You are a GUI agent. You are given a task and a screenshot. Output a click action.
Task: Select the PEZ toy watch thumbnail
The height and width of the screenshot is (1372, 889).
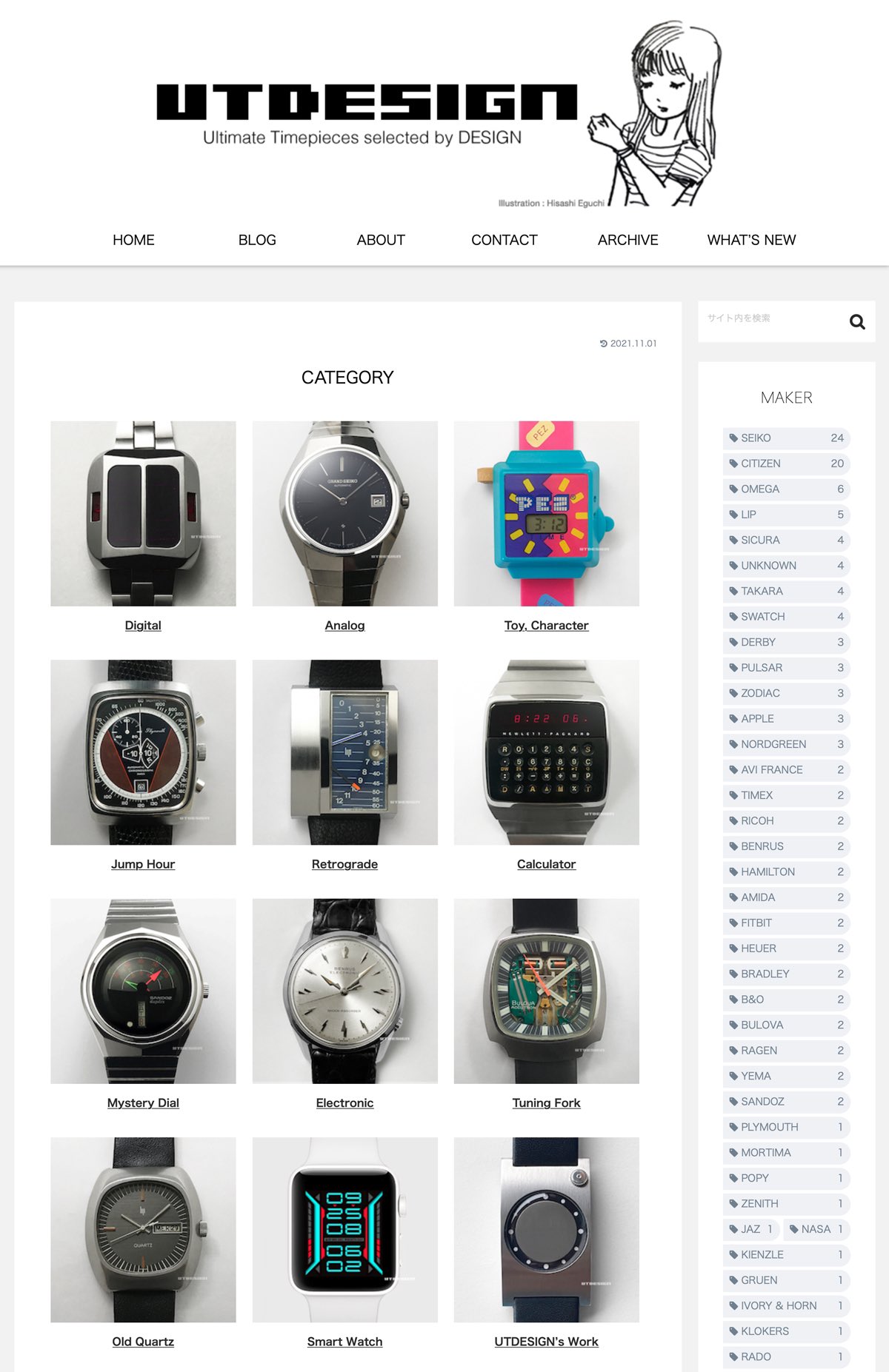546,514
